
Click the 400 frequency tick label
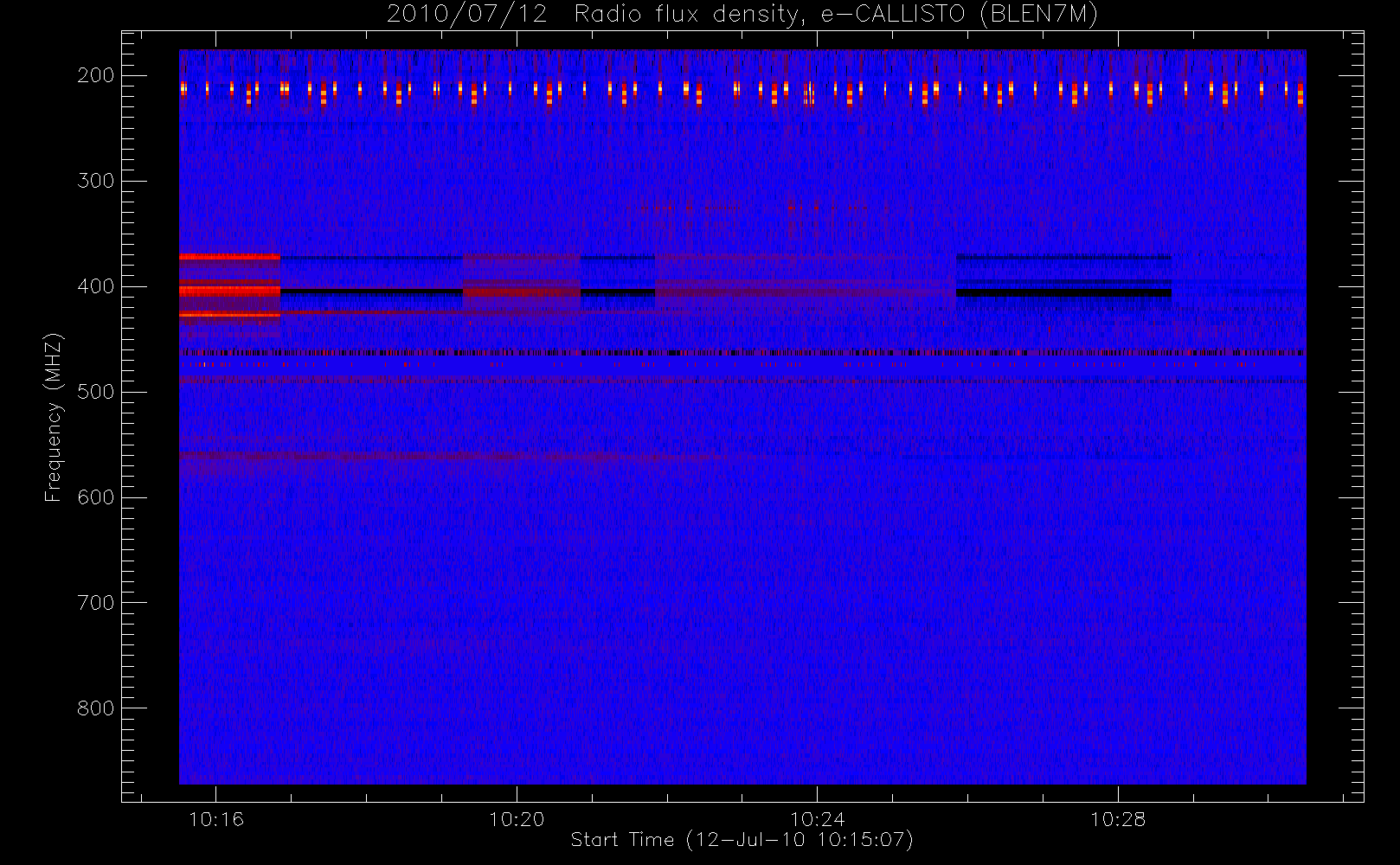pos(96,286)
